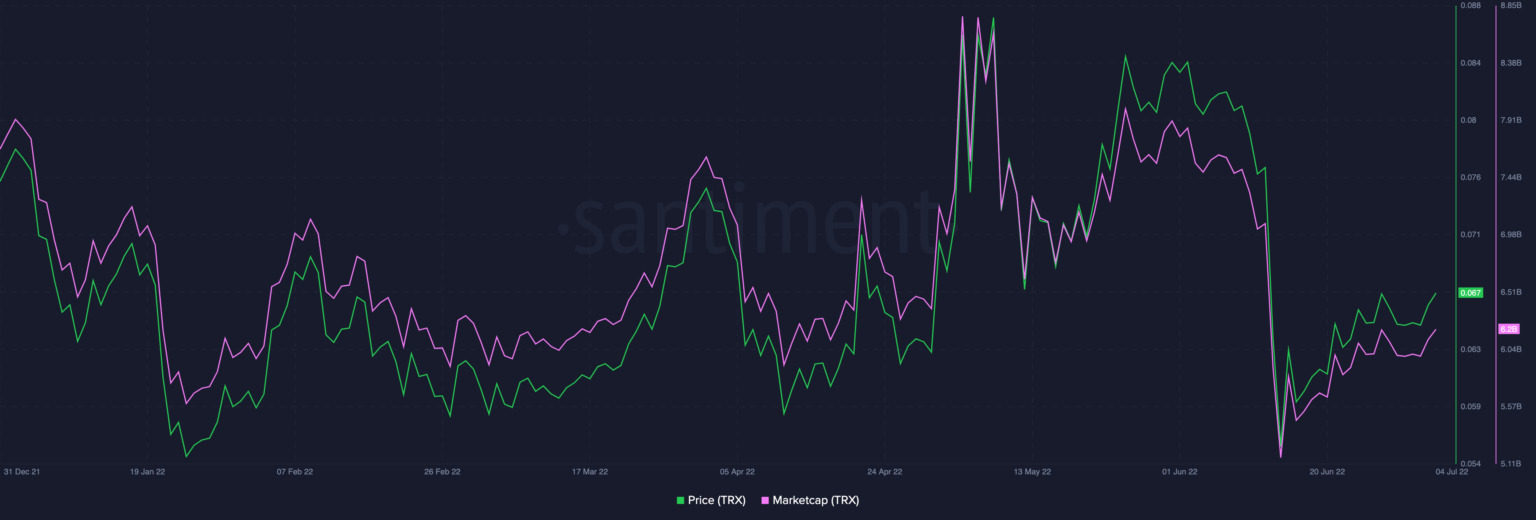Select the 24 Apr 22 date label

[x=885, y=470]
